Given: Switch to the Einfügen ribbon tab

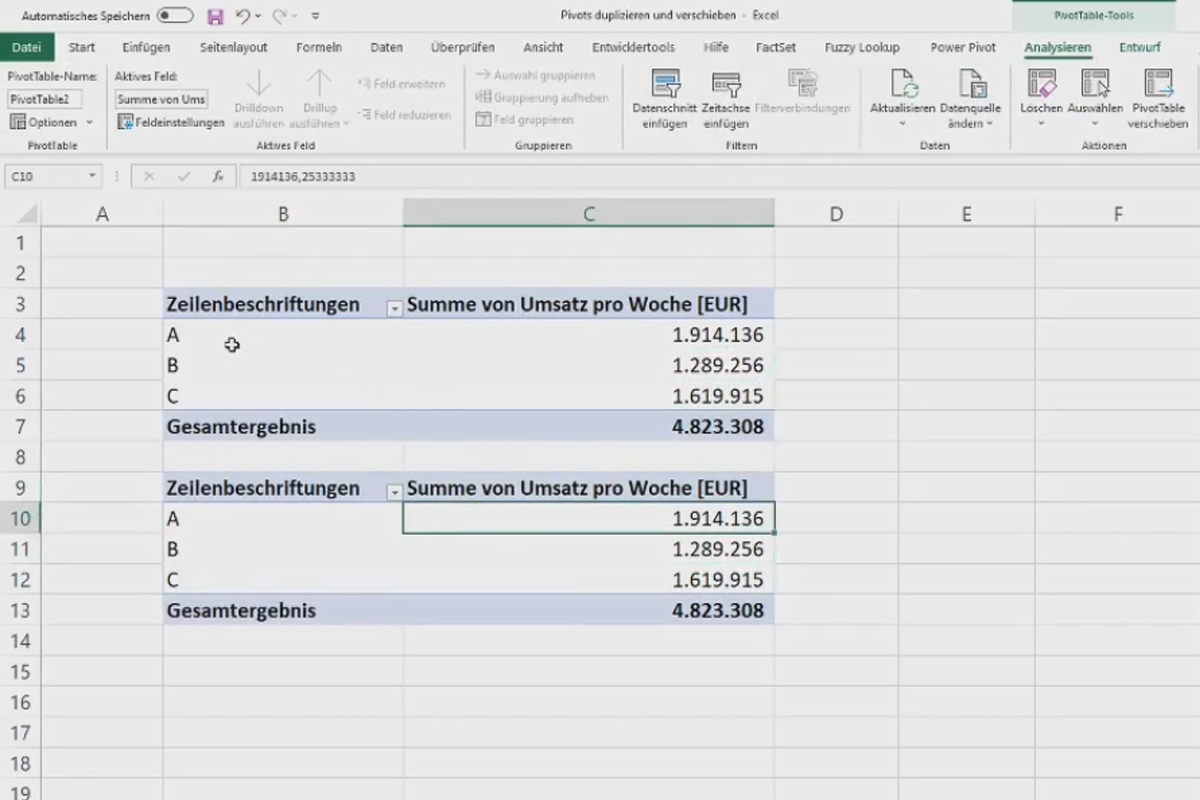Looking at the screenshot, I should [146, 47].
